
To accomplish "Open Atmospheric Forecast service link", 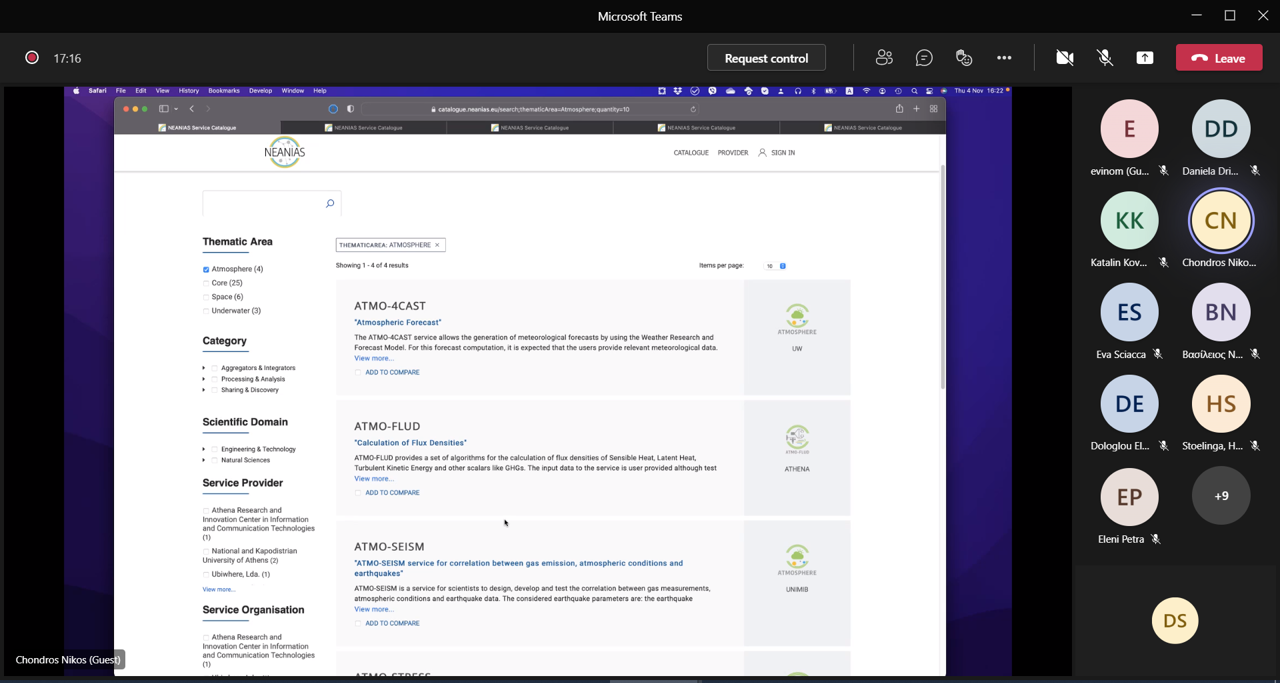I will coord(398,322).
